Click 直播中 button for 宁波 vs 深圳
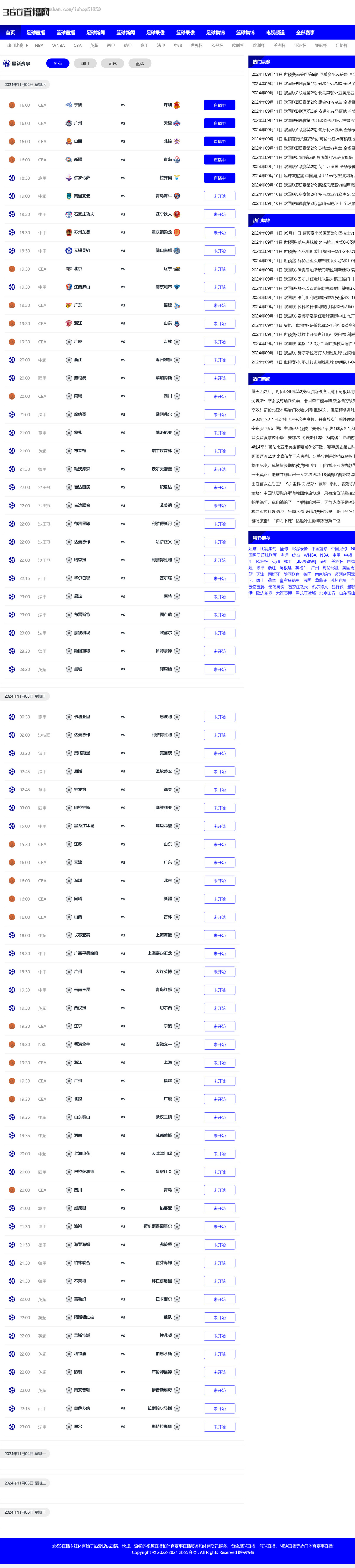This screenshot has width=355, height=1568. coord(219,105)
